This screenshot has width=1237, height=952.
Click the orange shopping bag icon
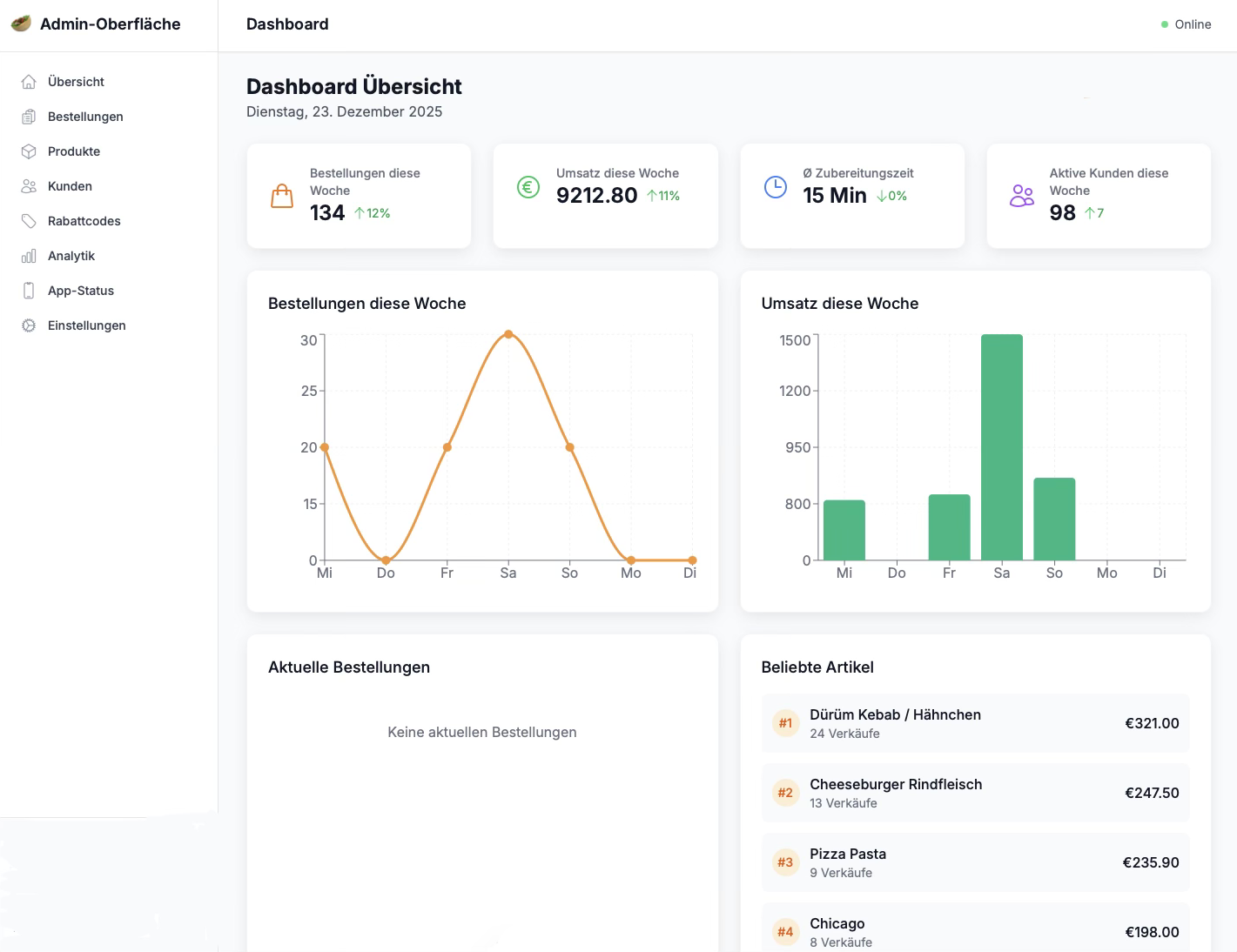pos(282,195)
